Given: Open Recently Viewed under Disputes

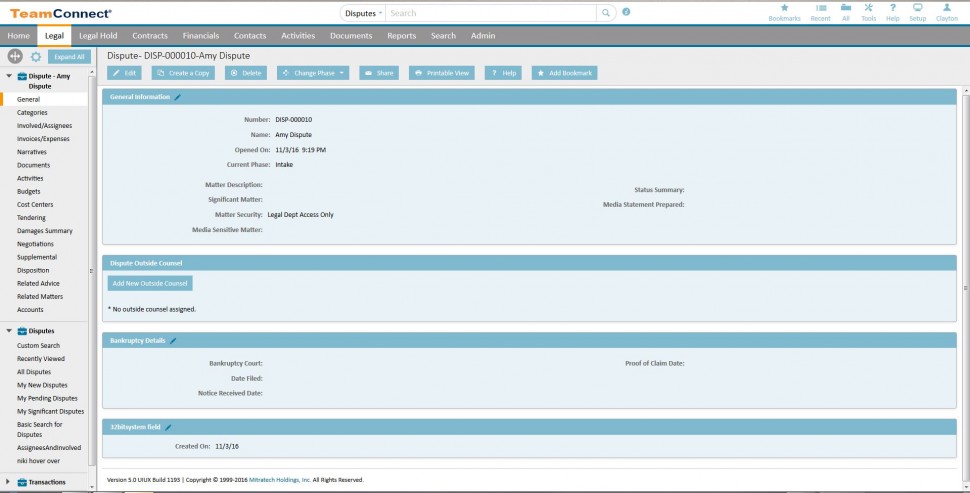Looking at the screenshot, I should [41, 359].
